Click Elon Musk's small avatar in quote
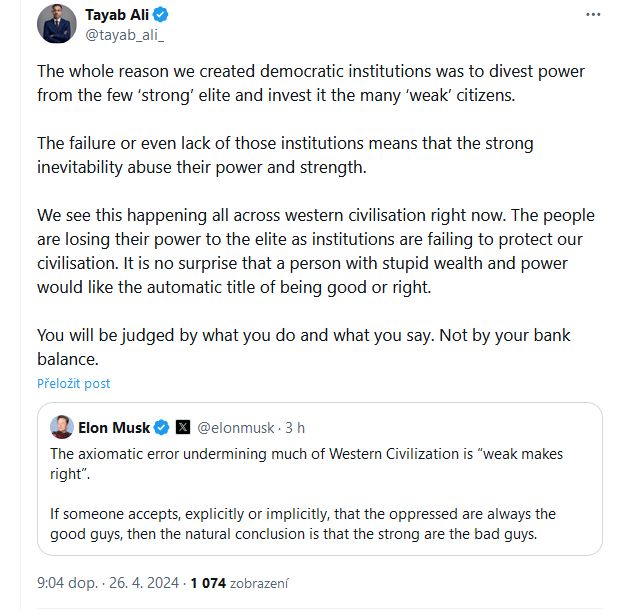 click(x=62, y=427)
